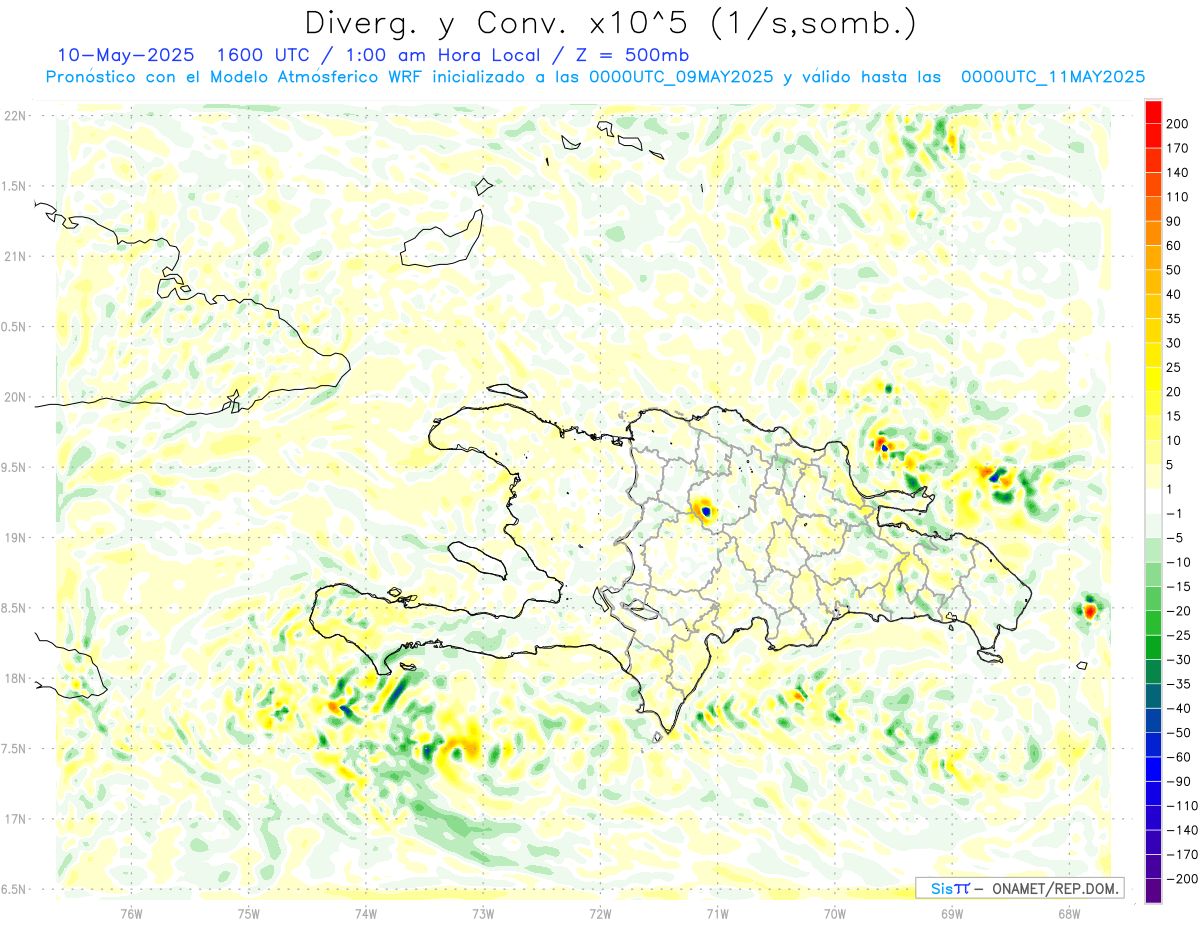Click the "ONAMET/REP.DOM." credit label
Image resolution: width=1200 pixels, height=927 pixels.
[x=1057, y=888]
